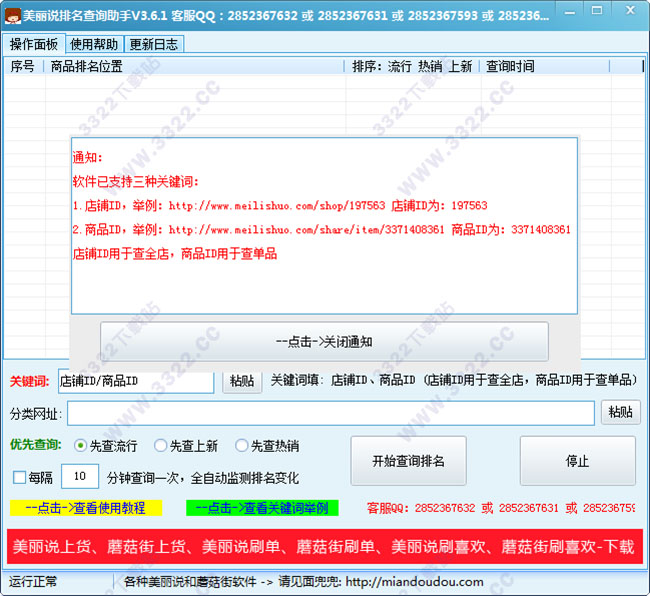Click the 店铺ID用于查全店 notice line

(175, 254)
